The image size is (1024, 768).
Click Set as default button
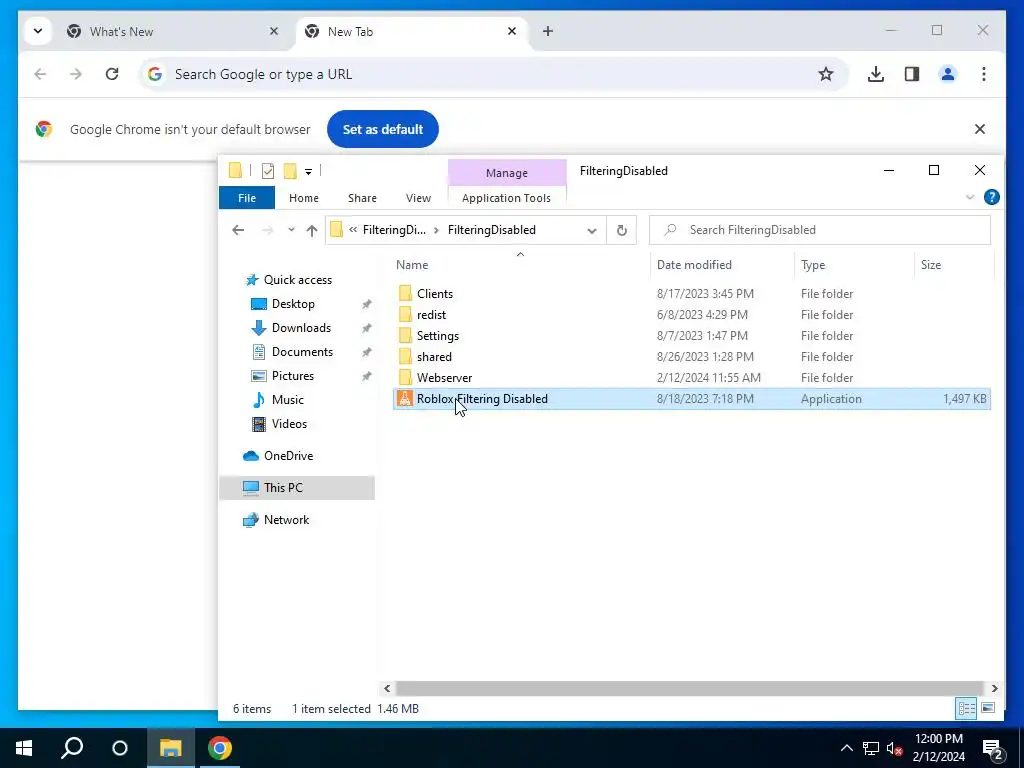tap(383, 129)
